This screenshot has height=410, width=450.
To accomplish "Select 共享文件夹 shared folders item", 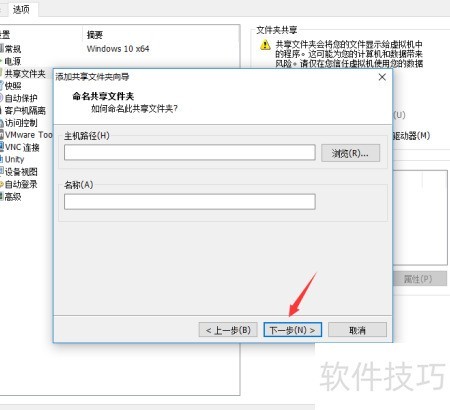I will tap(25, 73).
